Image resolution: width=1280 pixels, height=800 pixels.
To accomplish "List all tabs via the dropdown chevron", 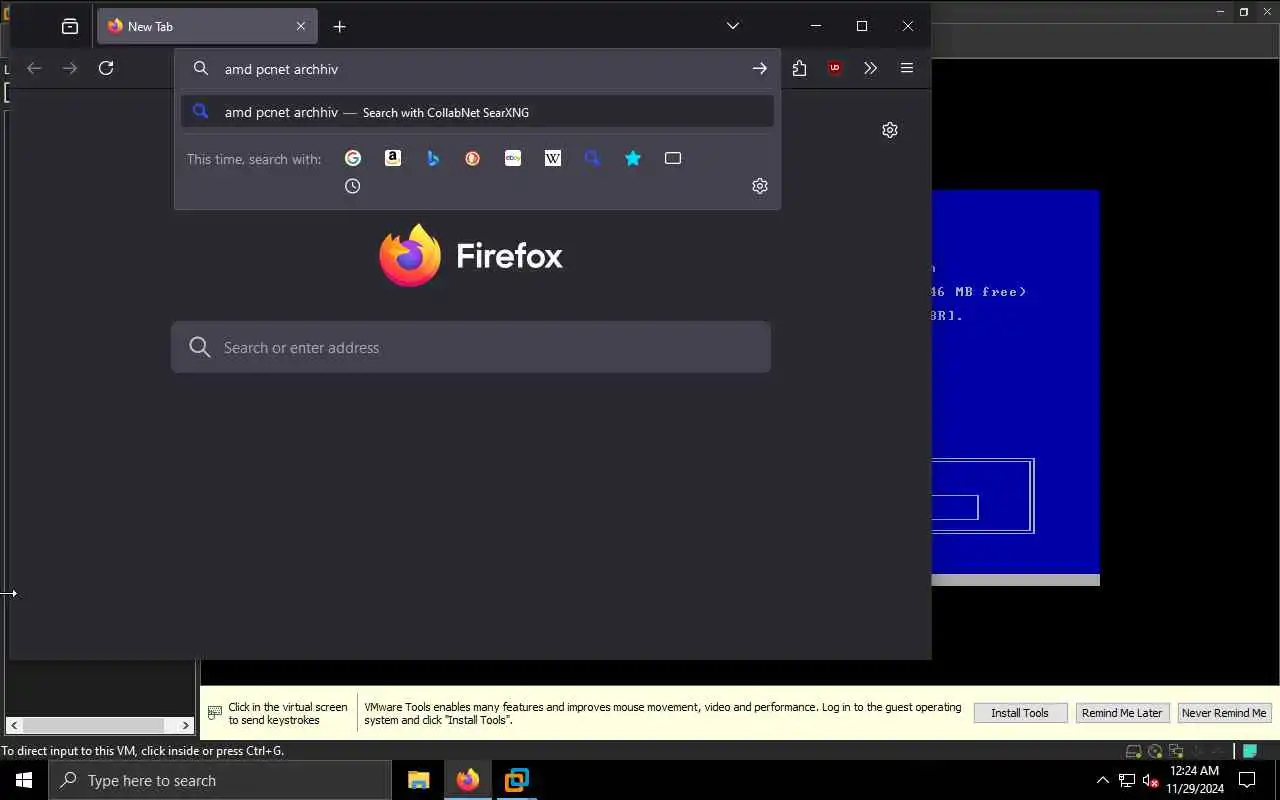I will click(733, 26).
